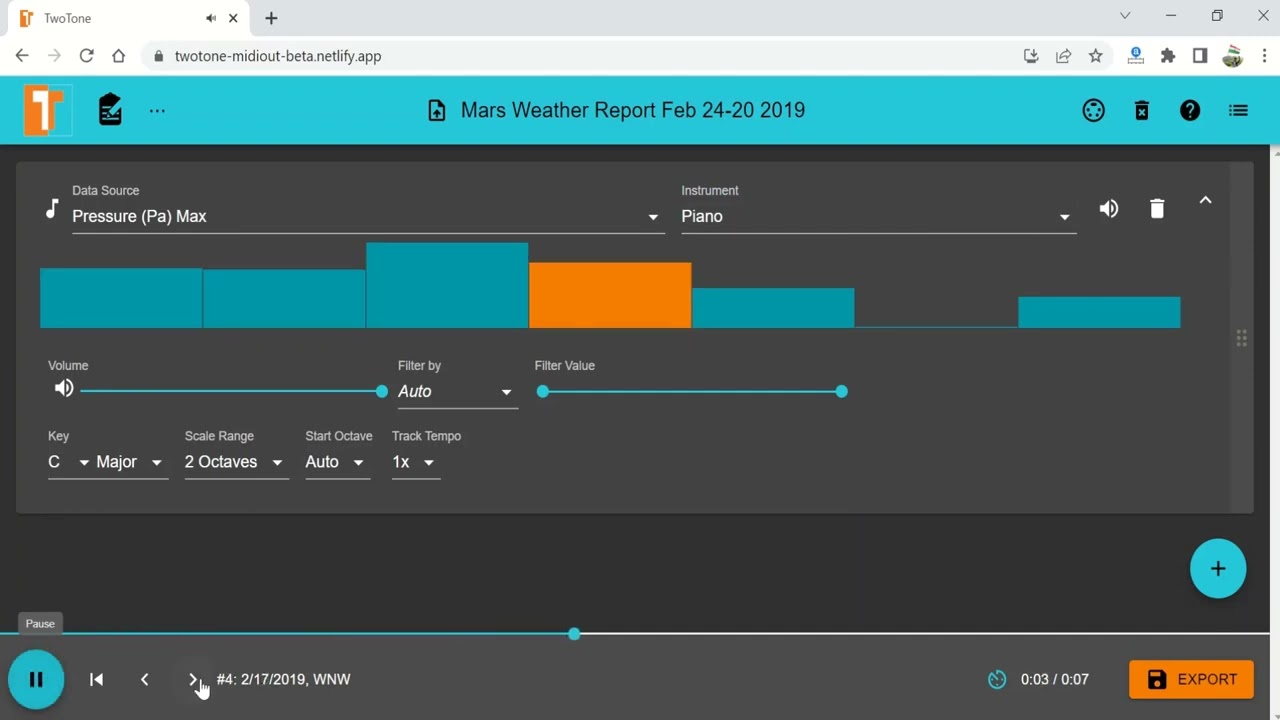Click the playback progress marker
The image size is (1280, 720).
574,634
